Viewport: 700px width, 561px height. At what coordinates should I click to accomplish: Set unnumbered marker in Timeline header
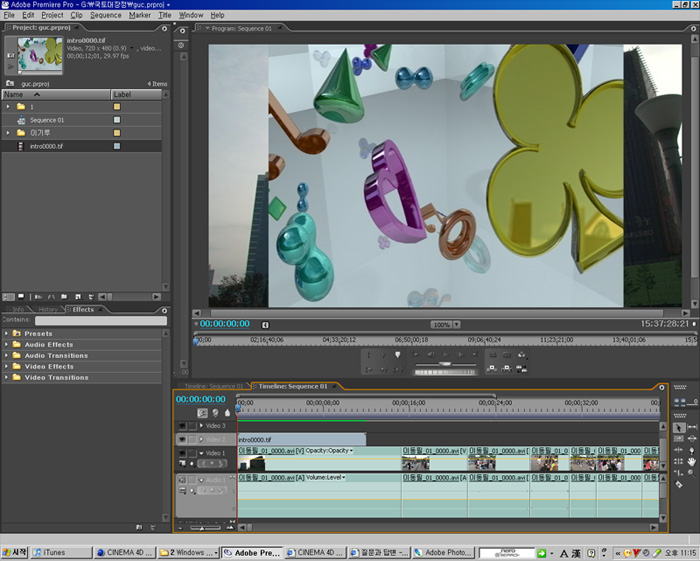pyautogui.click(x=227, y=413)
